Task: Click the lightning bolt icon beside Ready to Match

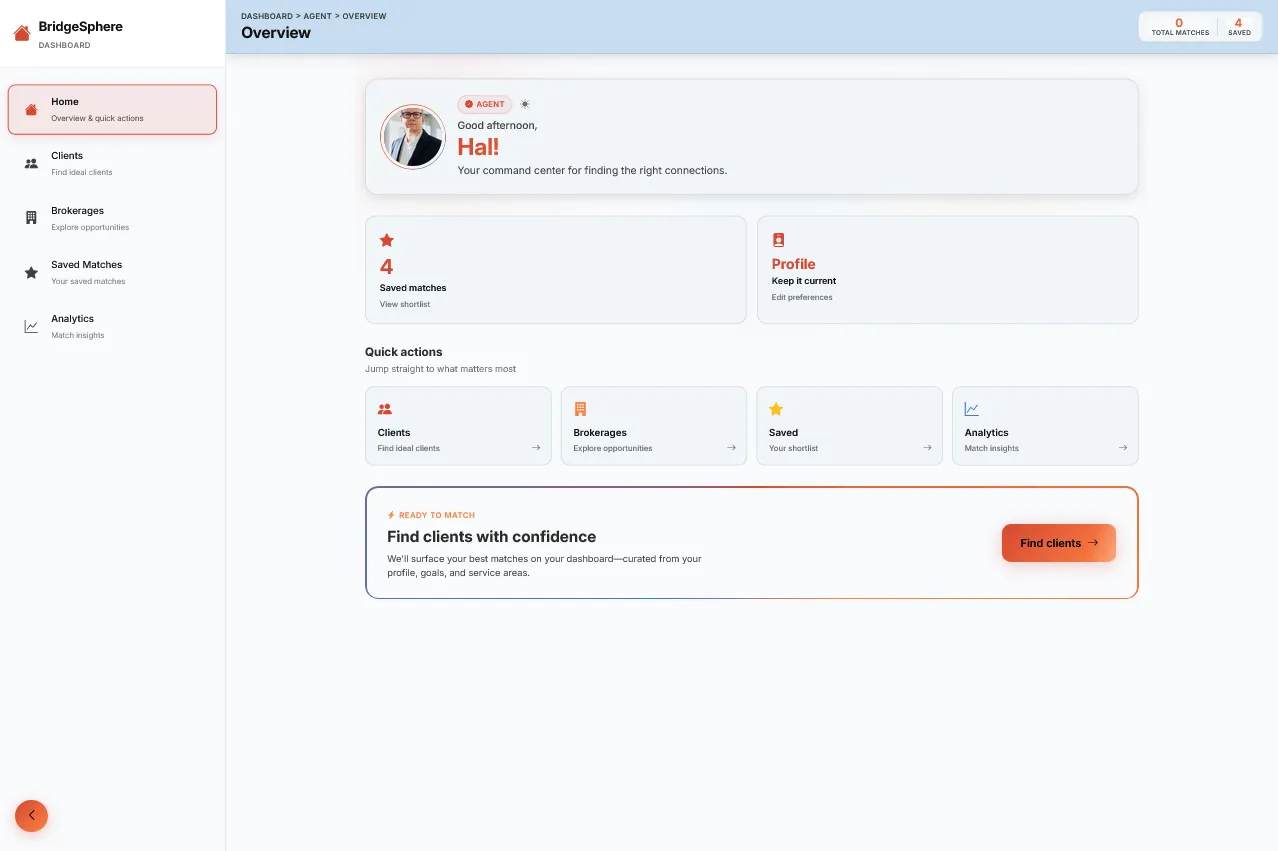Action: (x=391, y=515)
